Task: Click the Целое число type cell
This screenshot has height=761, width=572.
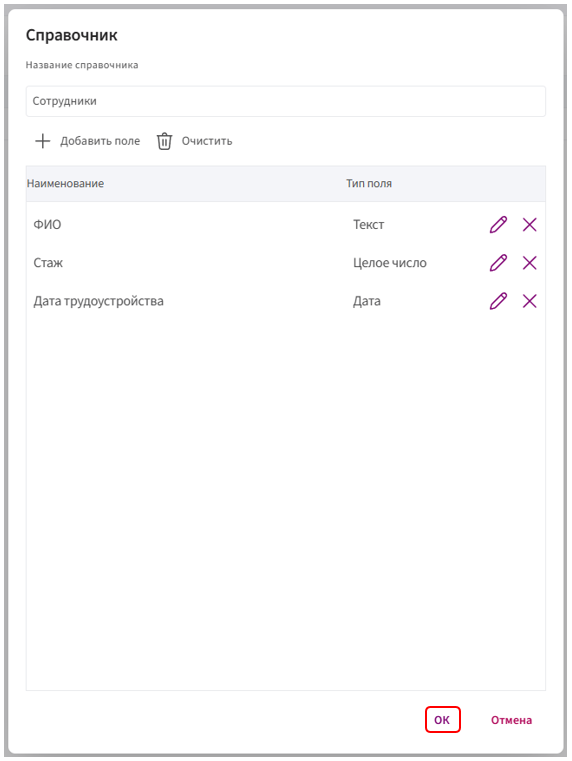Action: [x=390, y=263]
